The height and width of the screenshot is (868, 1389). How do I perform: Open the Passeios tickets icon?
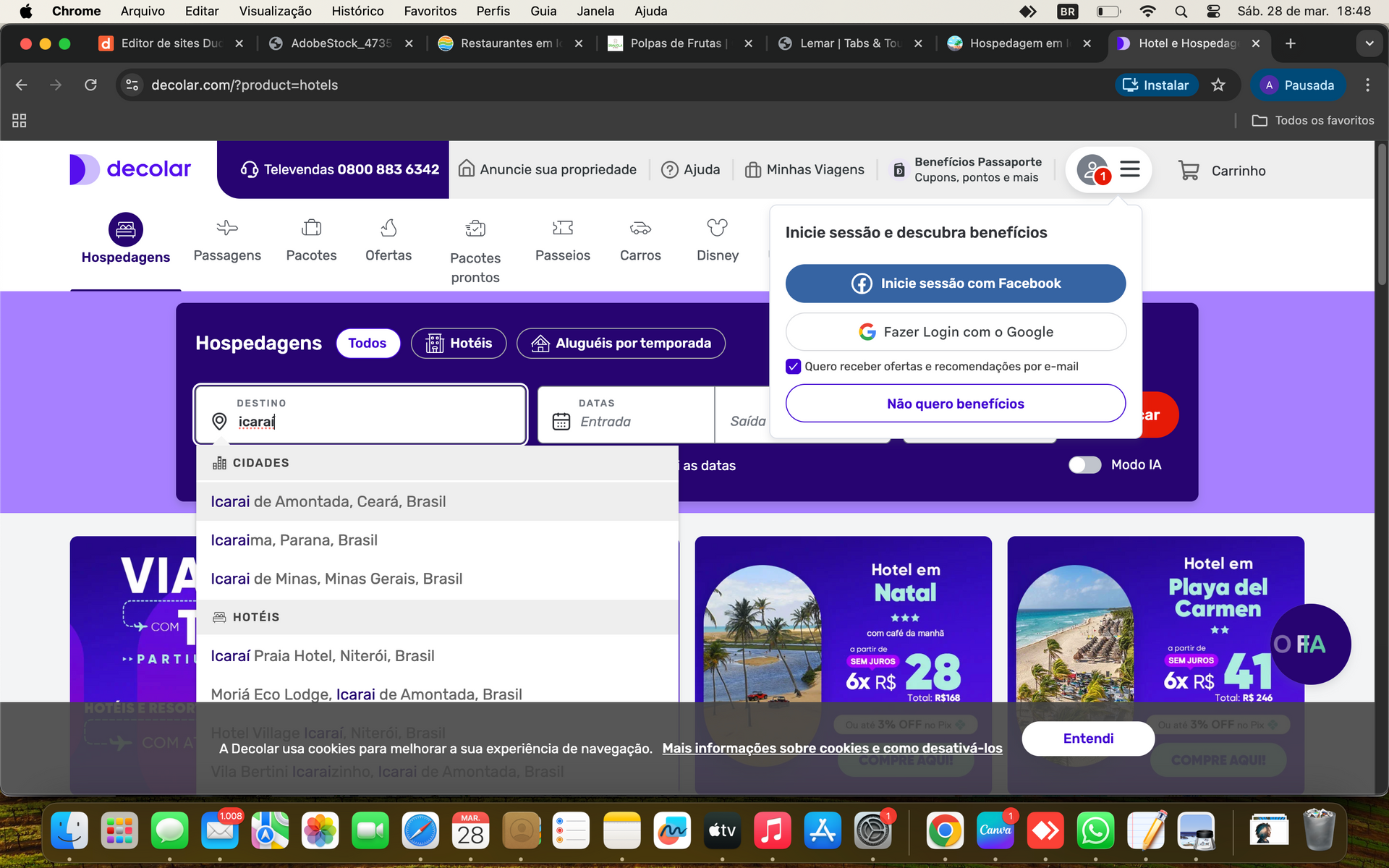tap(563, 228)
